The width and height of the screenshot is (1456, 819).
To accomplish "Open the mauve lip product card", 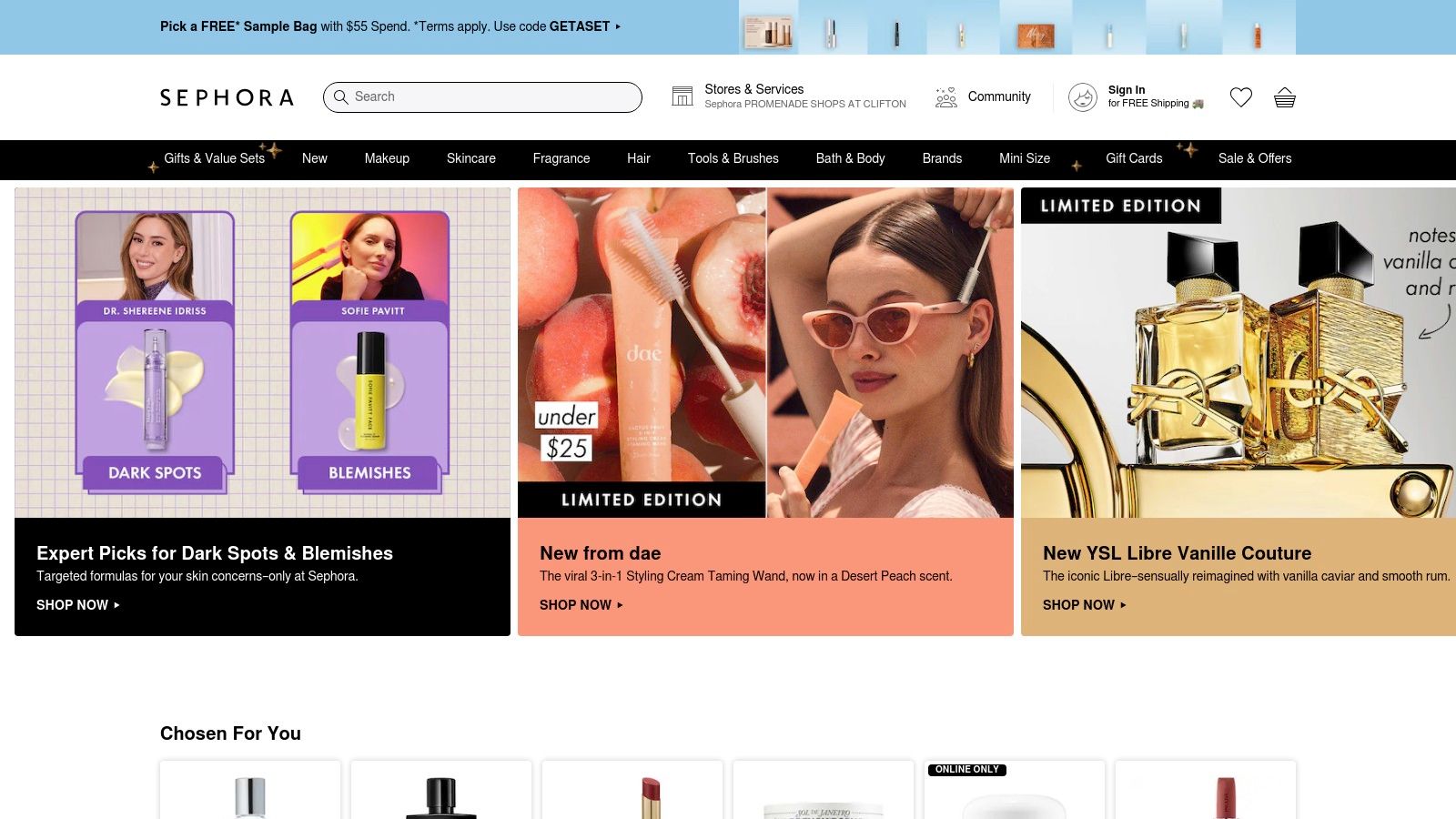I will click(1206, 790).
